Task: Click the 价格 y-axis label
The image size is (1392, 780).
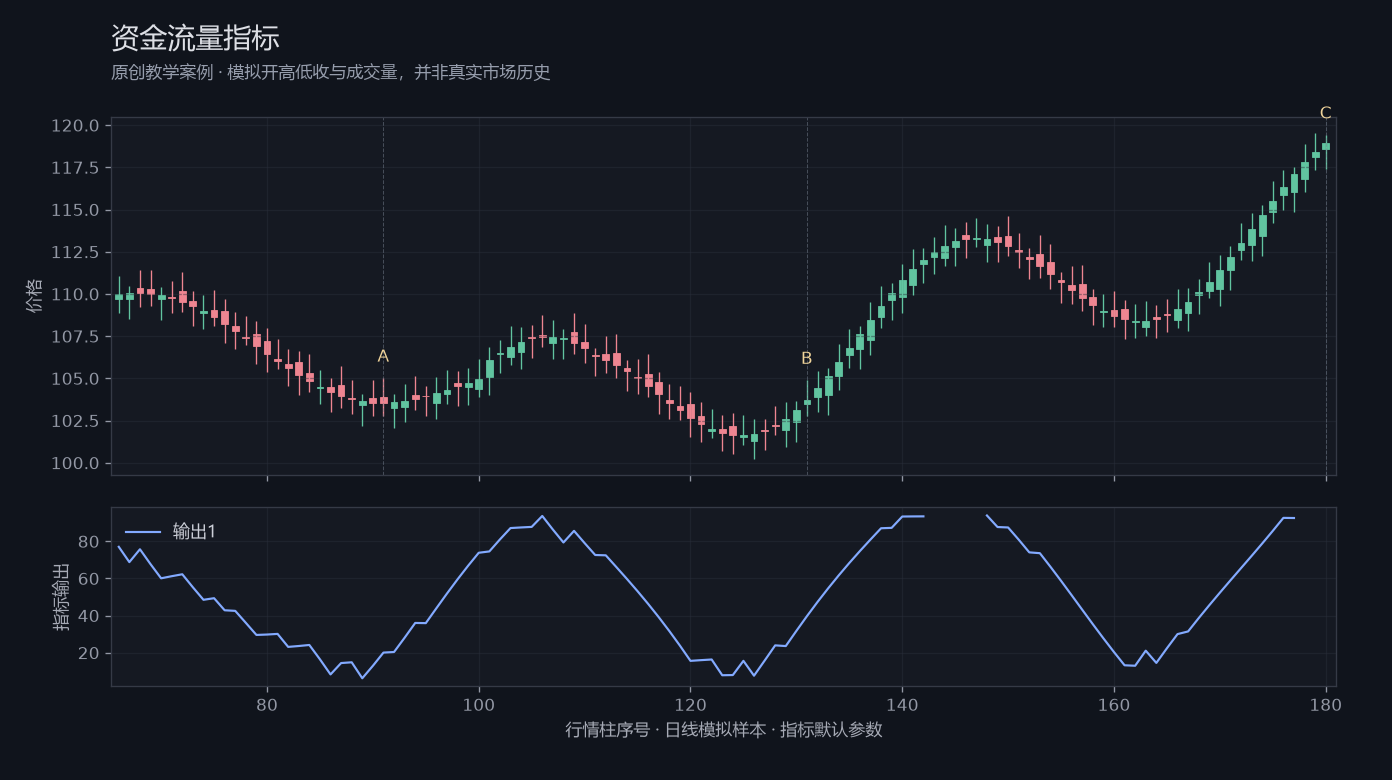Action: pos(35,296)
